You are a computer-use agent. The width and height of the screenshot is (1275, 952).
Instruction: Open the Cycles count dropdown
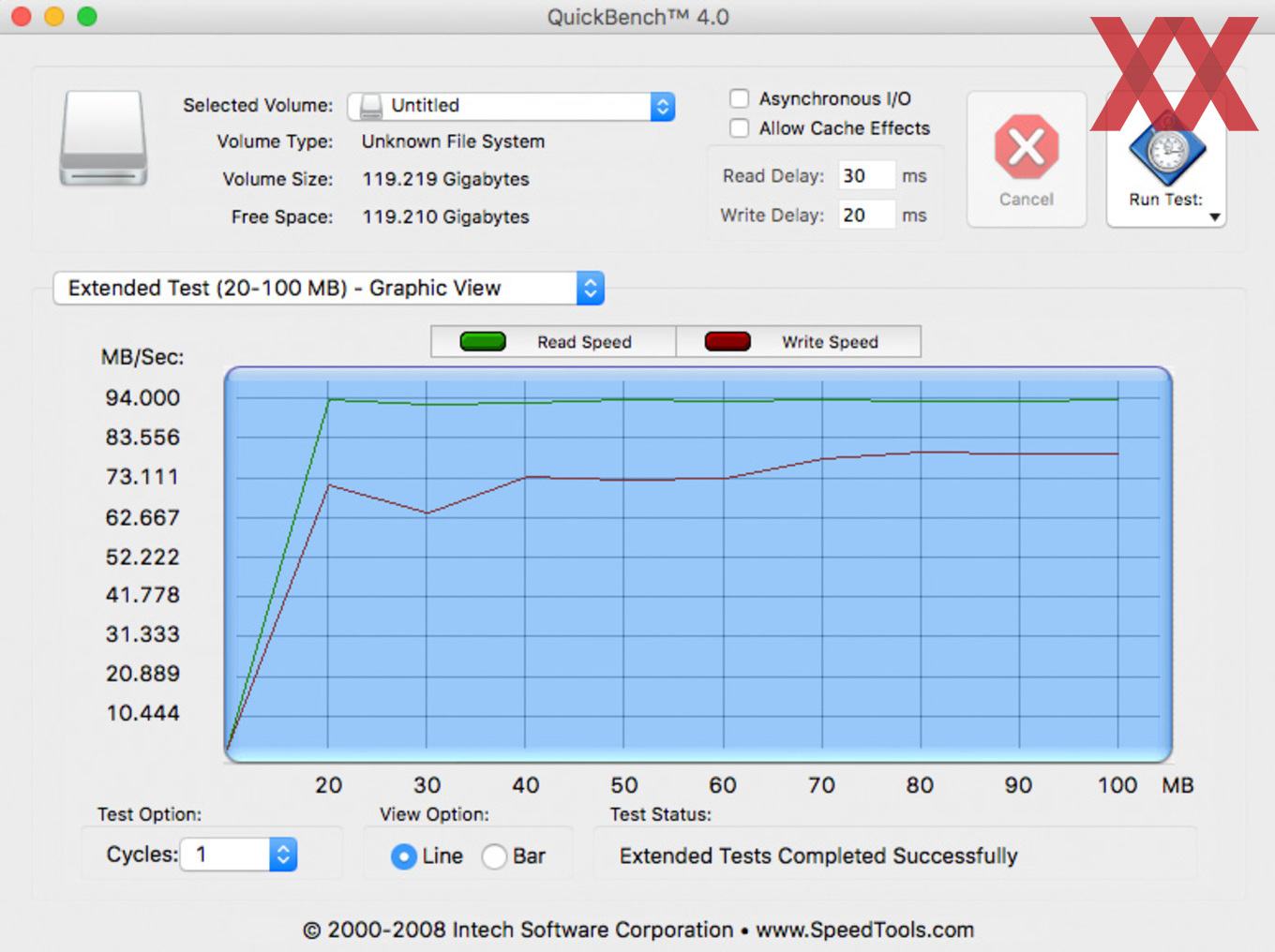pyautogui.click(x=239, y=855)
